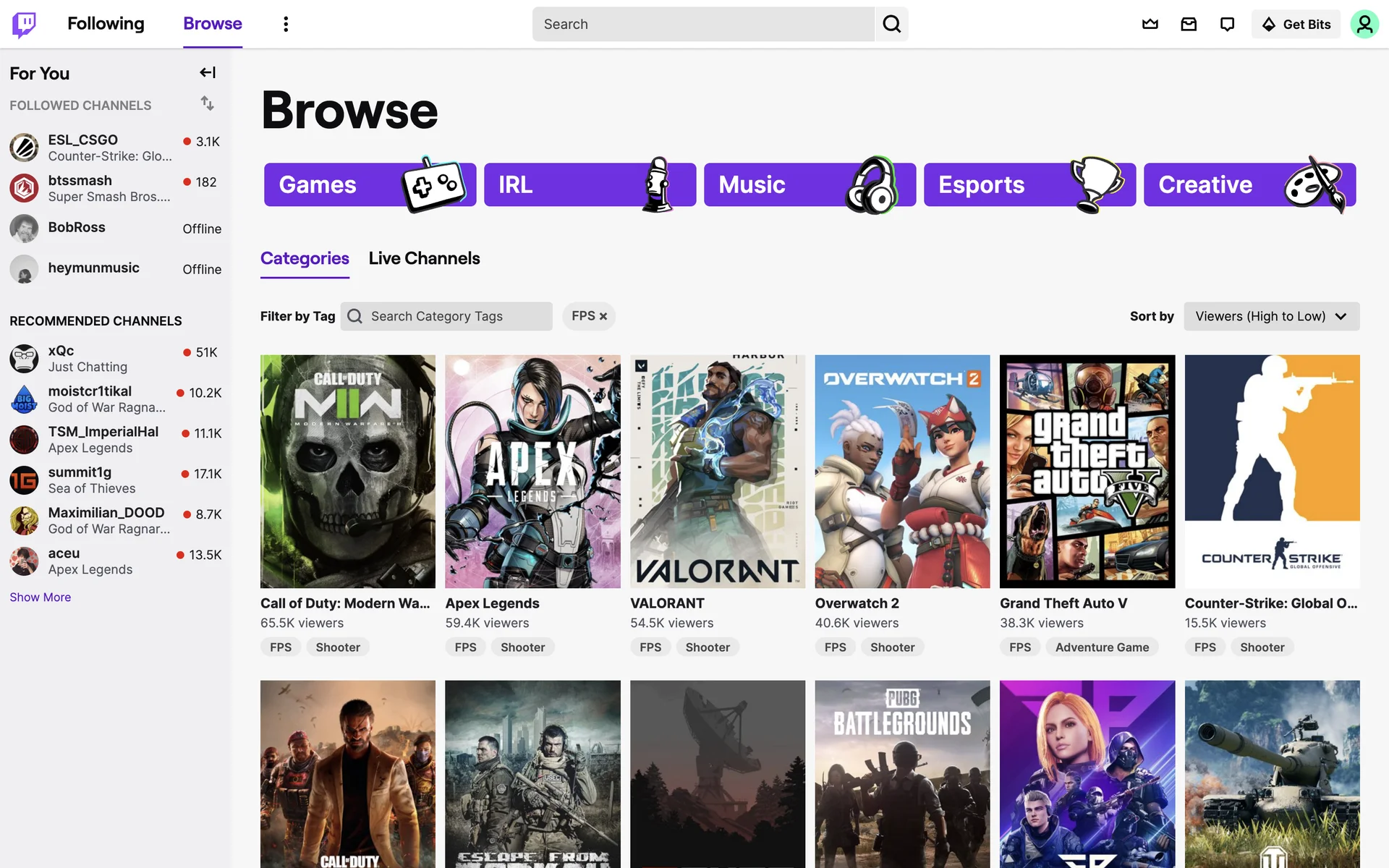The width and height of the screenshot is (1389, 868).
Task: Open the VALORANT category thumbnail
Action: (717, 471)
